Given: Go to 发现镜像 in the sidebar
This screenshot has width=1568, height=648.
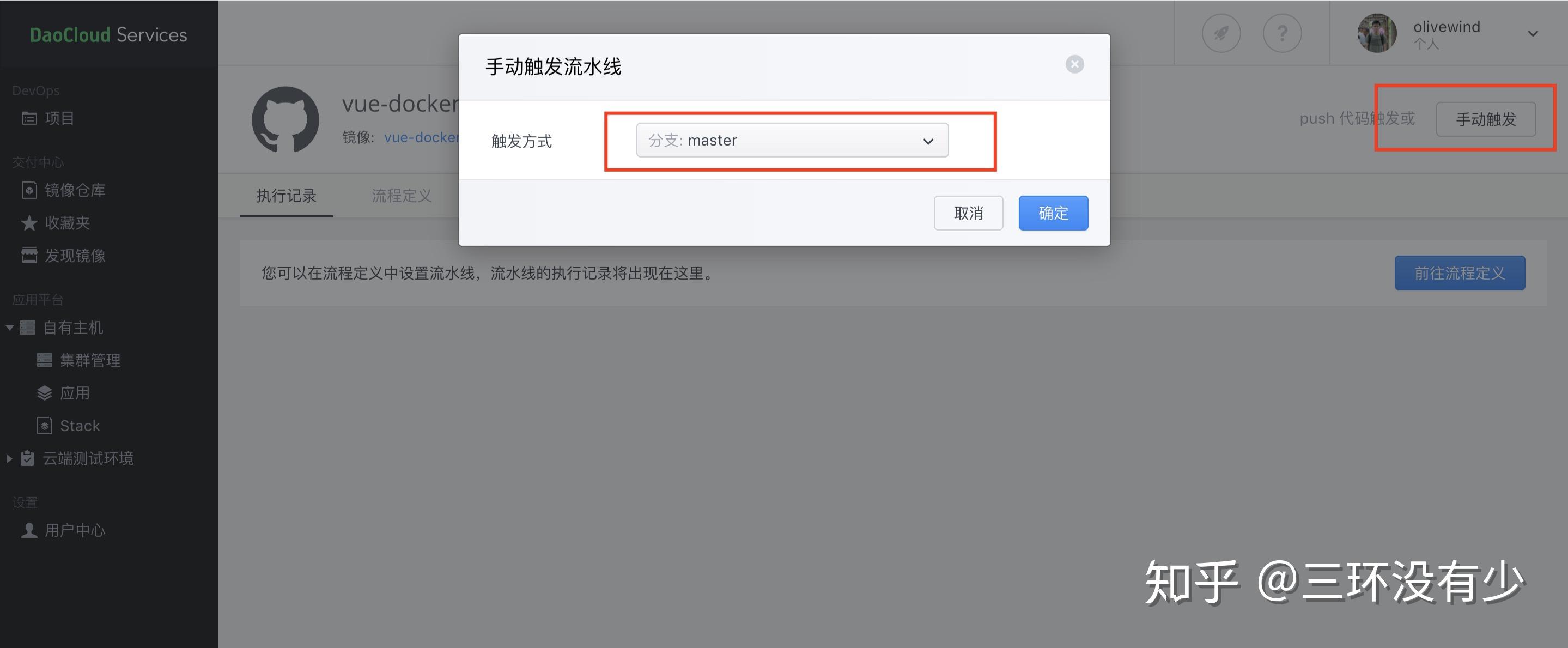Looking at the screenshot, I should pyautogui.click(x=63, y=255).
